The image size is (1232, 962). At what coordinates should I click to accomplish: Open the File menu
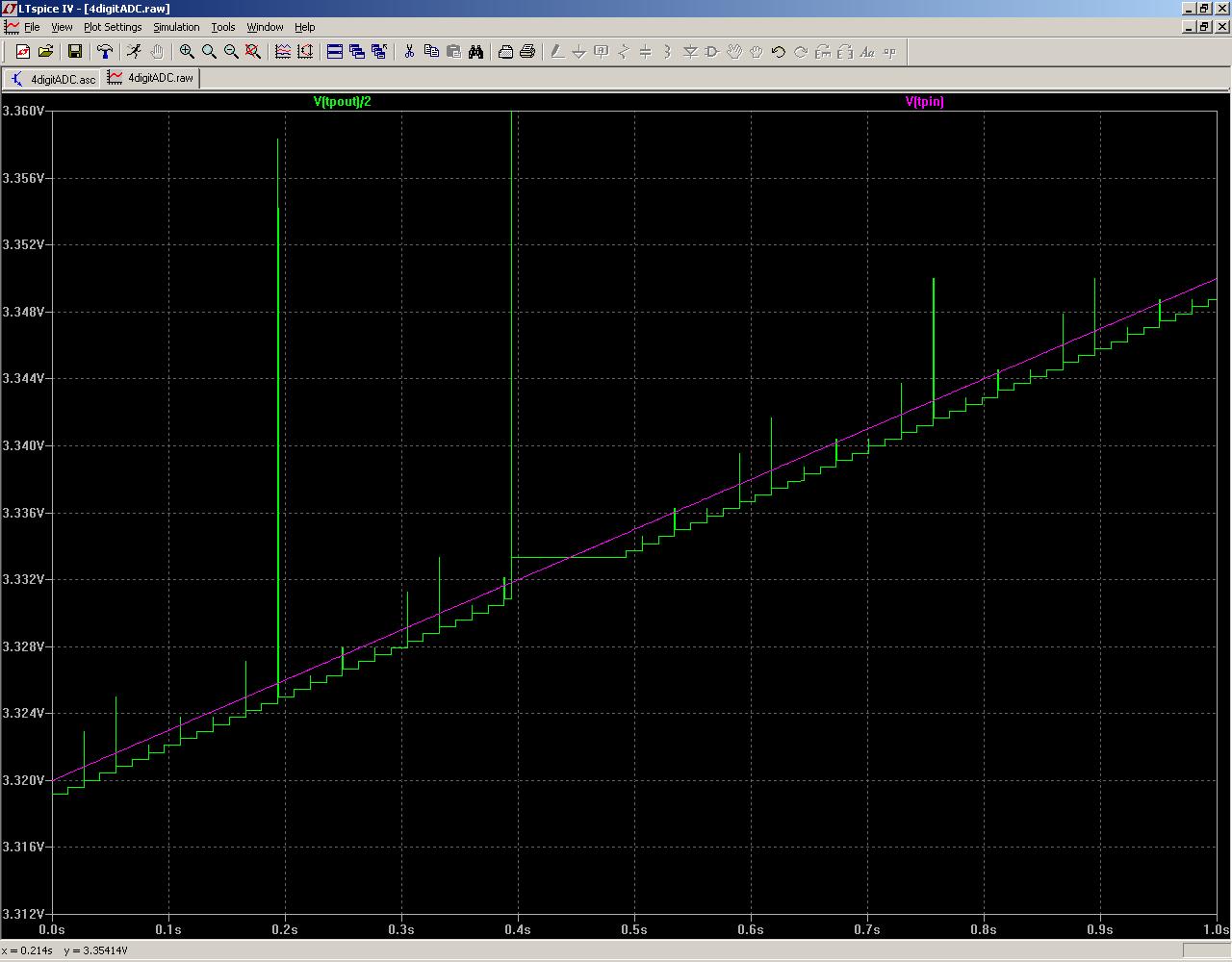[x=32, y=27]
